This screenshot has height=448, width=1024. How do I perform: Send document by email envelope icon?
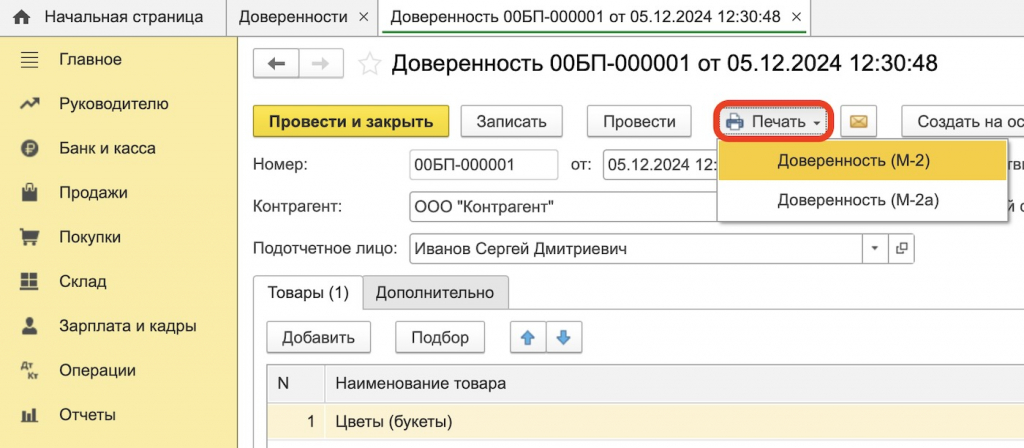pos(858,121)
